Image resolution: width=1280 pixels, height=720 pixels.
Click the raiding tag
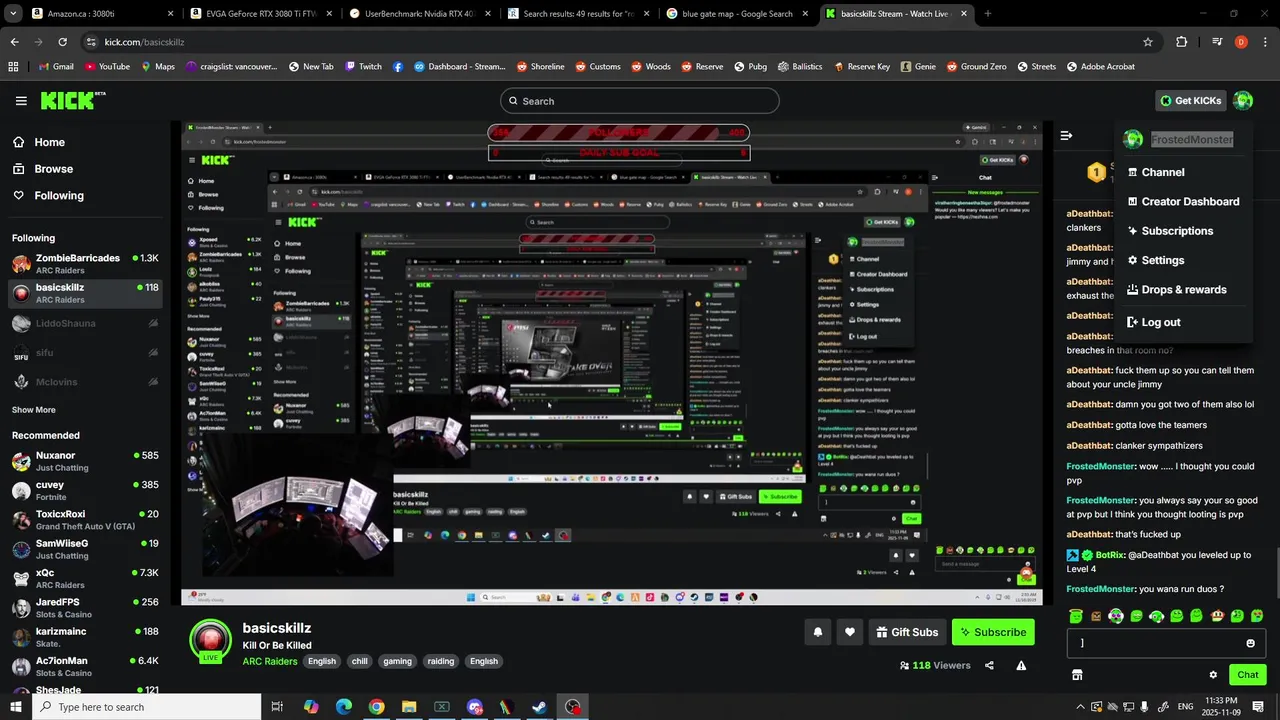coord(441,661)
